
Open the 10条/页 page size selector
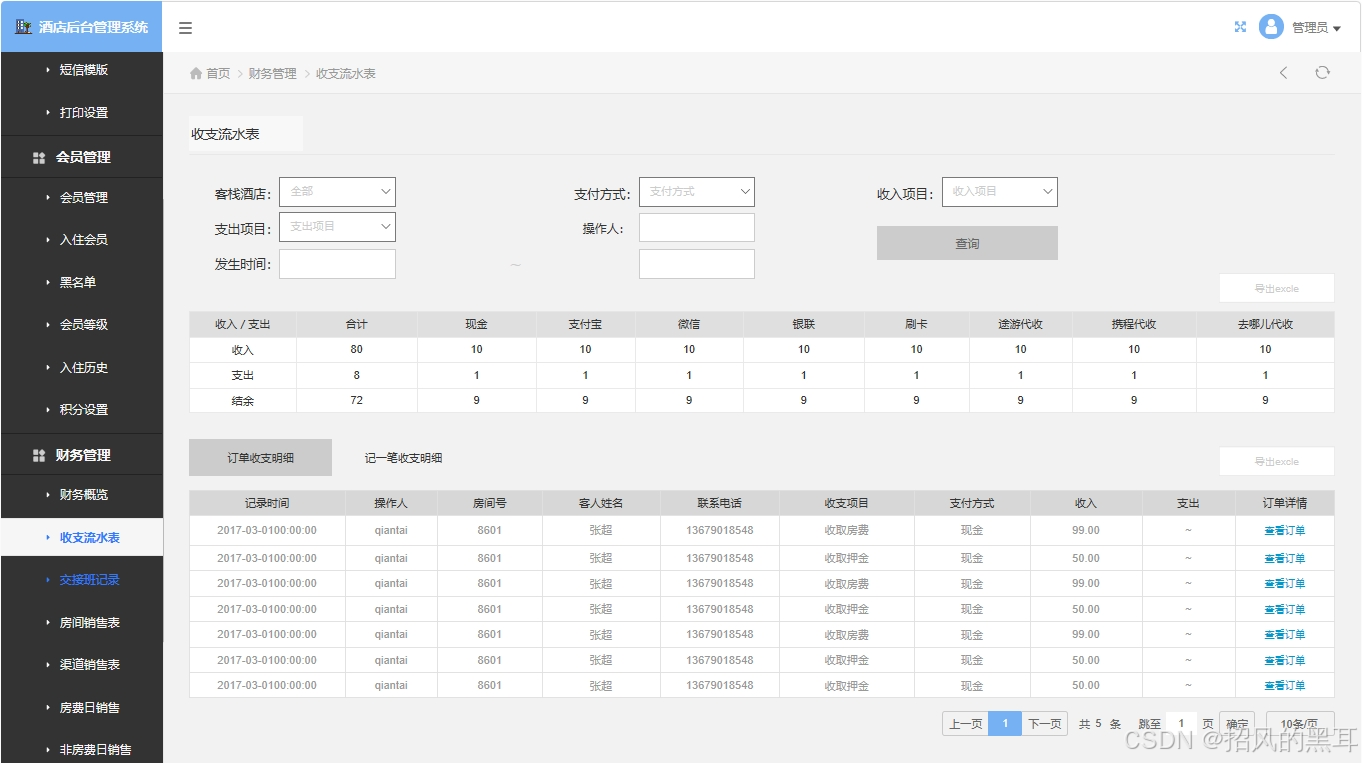click(x=1300, y=724)
